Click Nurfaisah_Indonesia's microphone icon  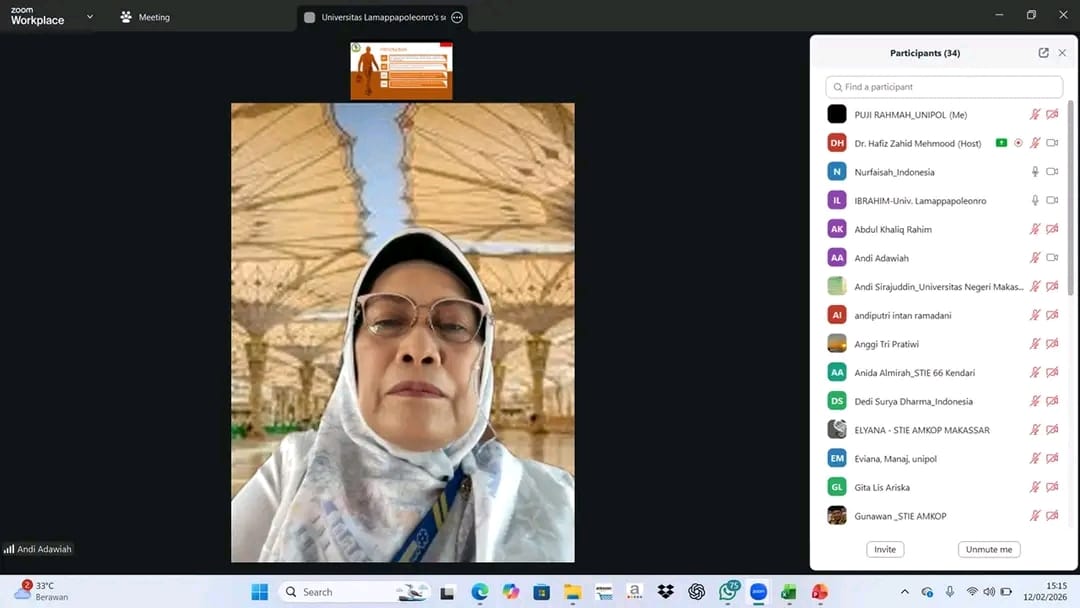pos(1035,172)
